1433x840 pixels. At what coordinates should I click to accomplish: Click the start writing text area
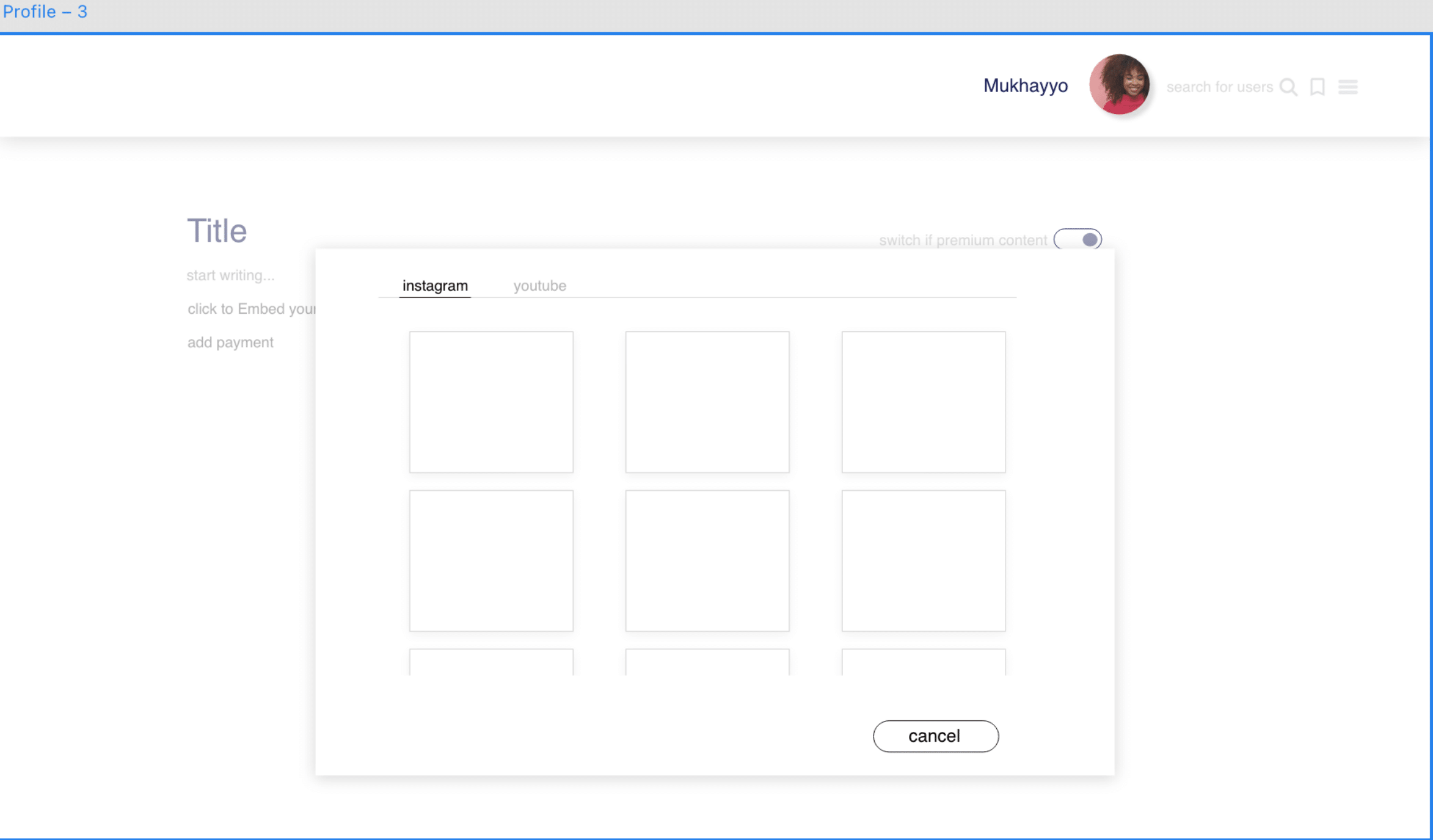(230, 275)
